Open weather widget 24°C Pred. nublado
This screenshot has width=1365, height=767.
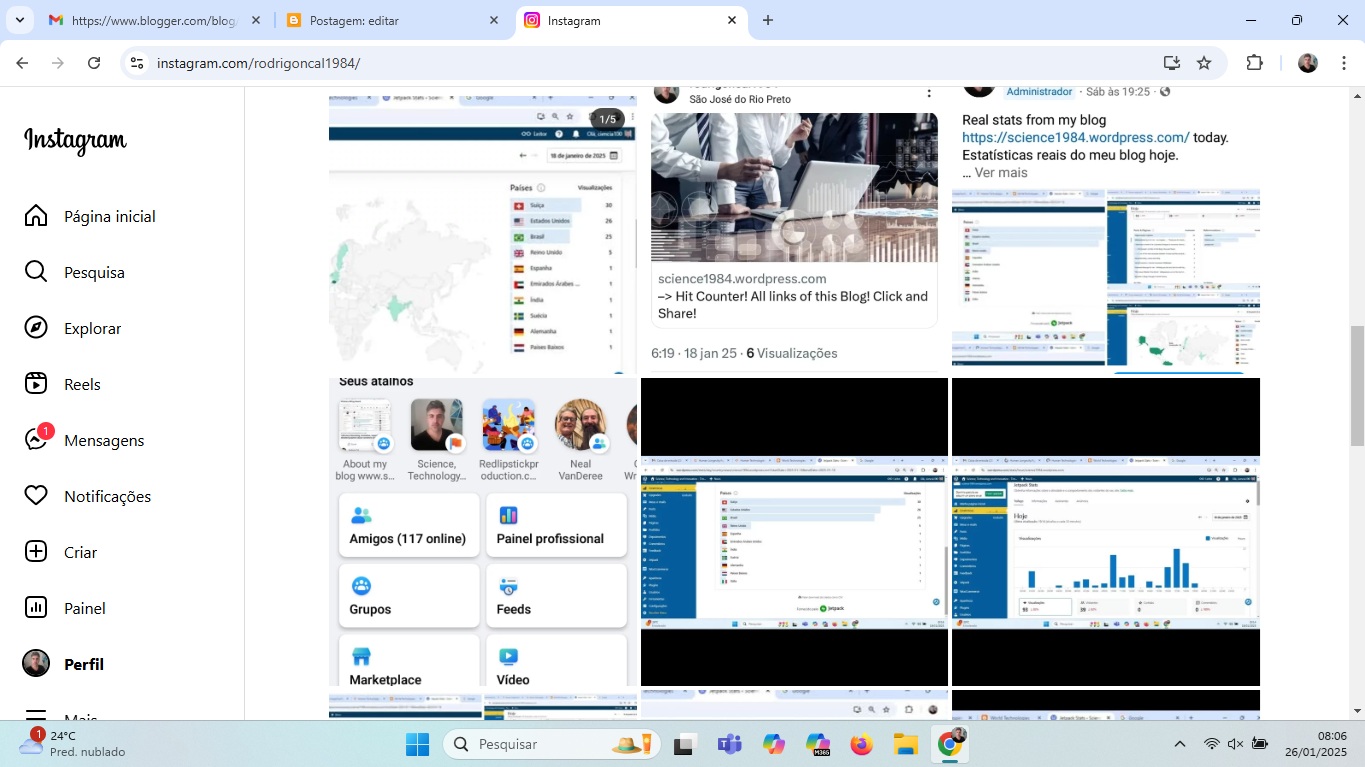(72, 744)
